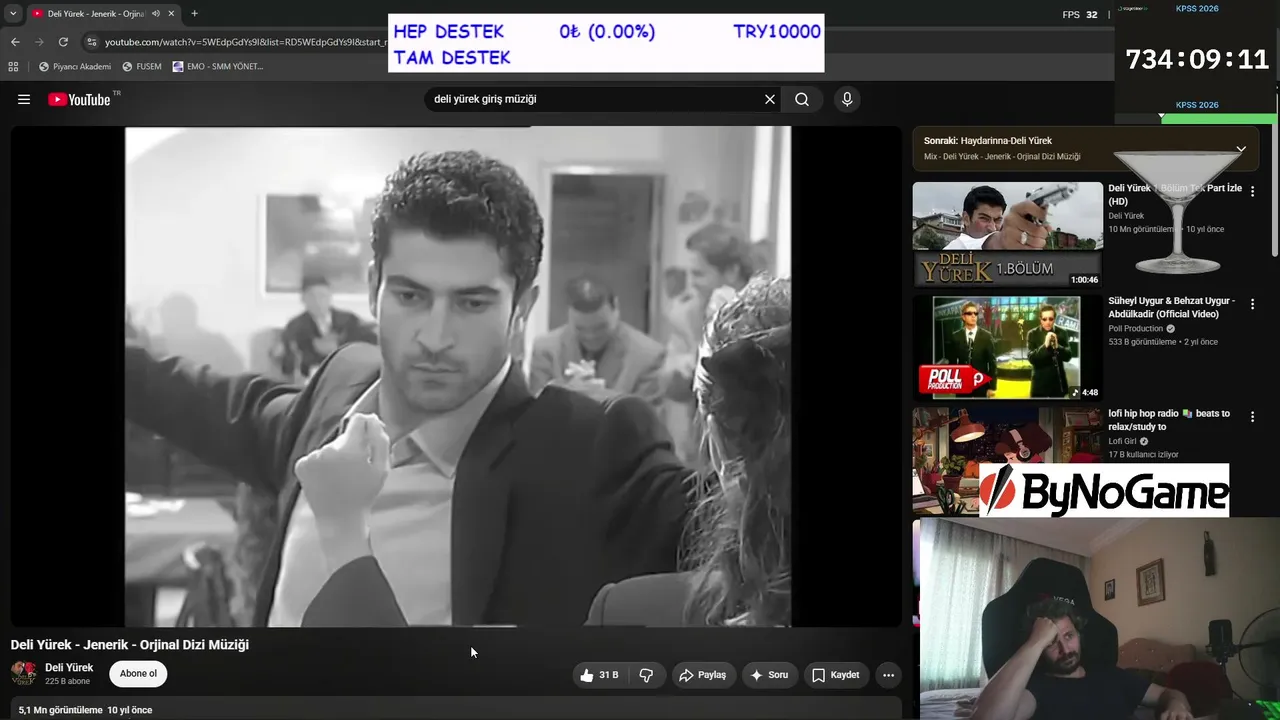Open the Süheyl Uygur Abdülkadir video thumbnail
1280x720 pixels.
tap(1007, 348)
